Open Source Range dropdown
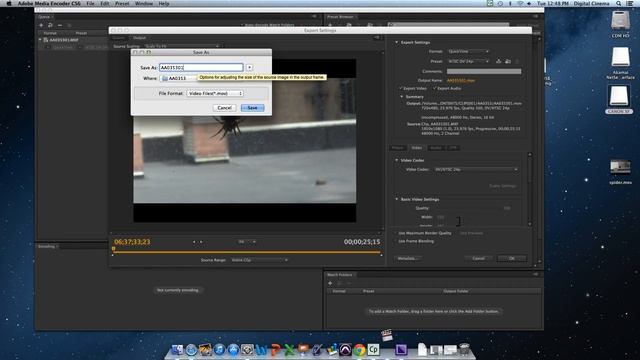 (x=259, y=260)
